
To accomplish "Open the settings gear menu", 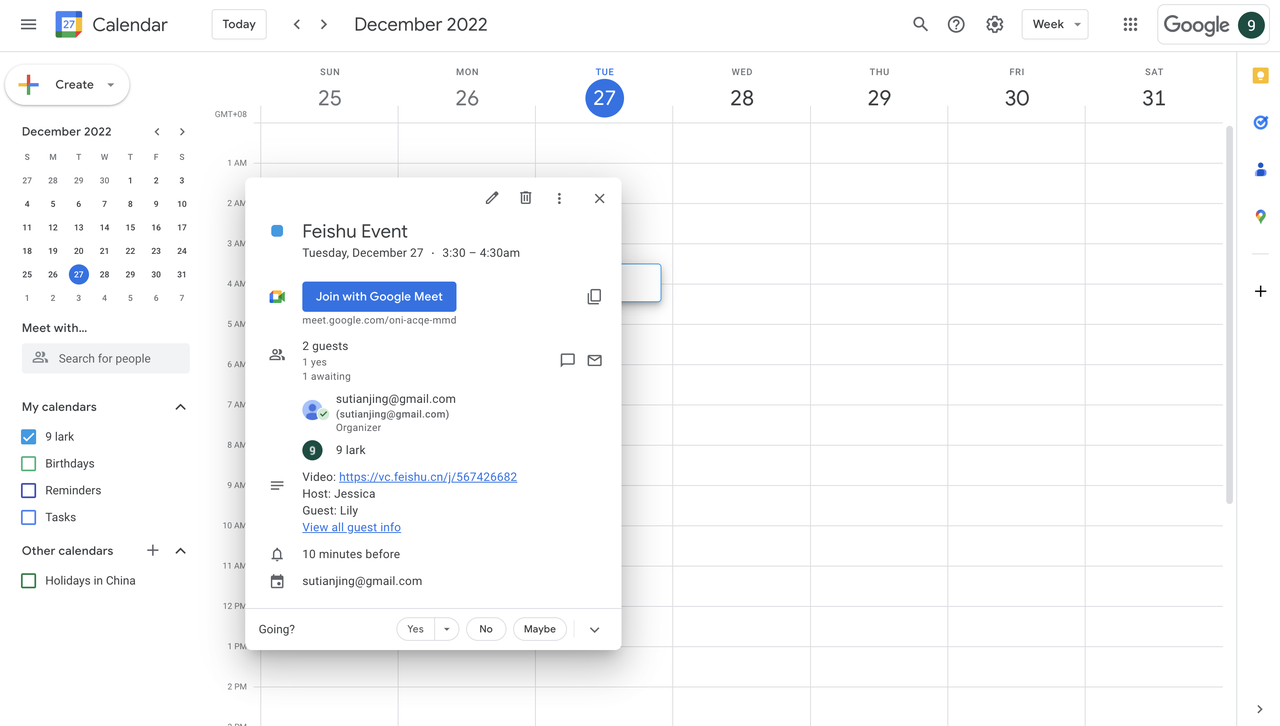I will (x=994, y=25).
